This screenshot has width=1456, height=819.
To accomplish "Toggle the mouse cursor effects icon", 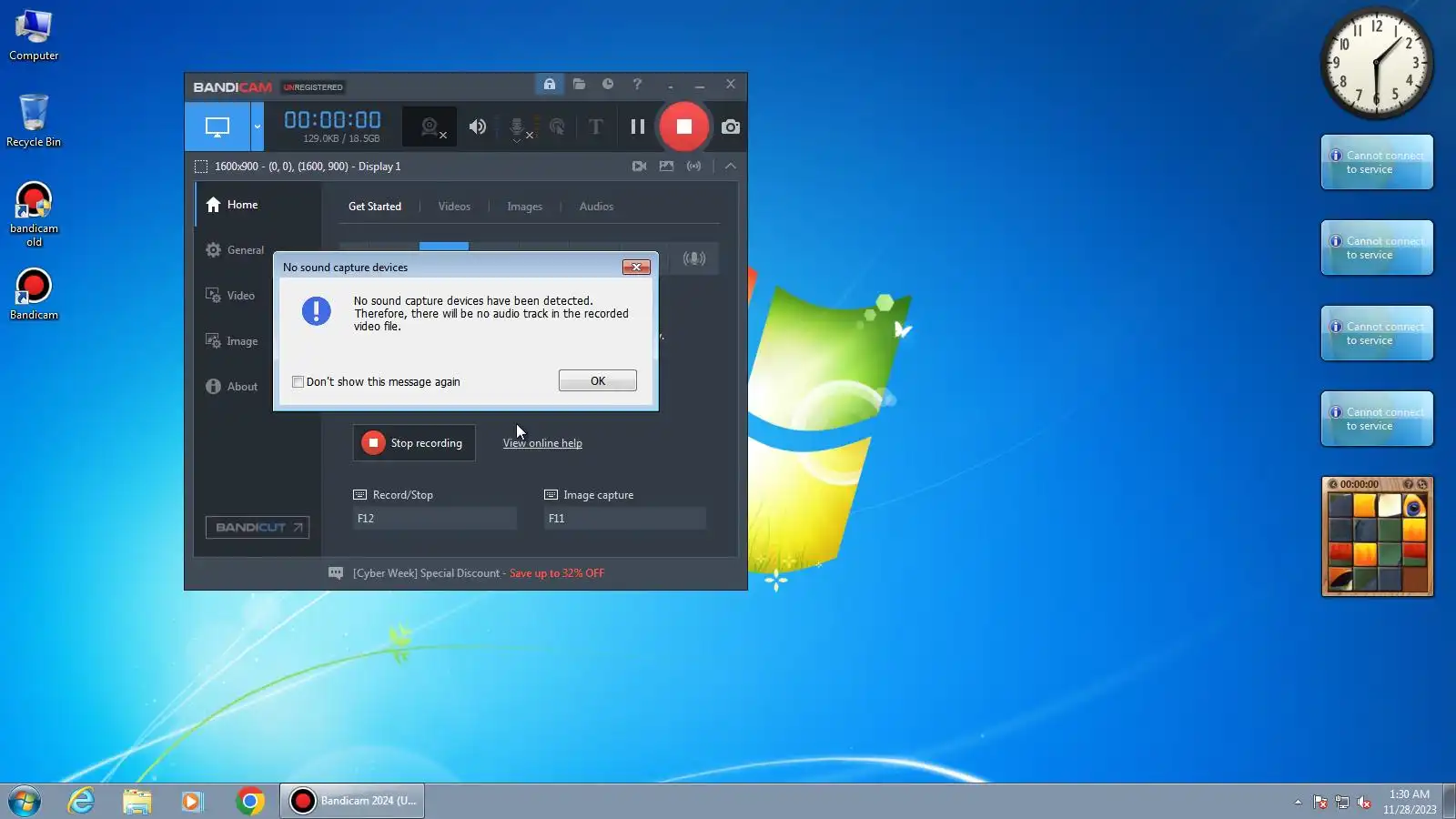I will coord(557,126).
